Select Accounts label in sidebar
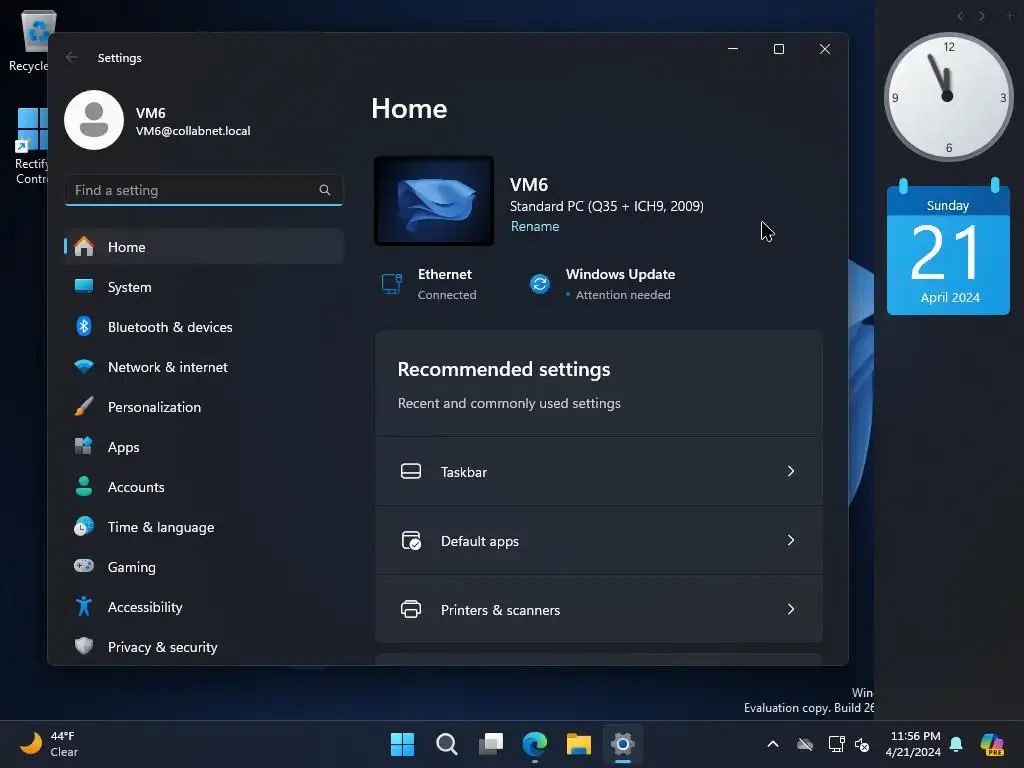The height and width of the screenshot is (768, 1024). pos(136,487)
